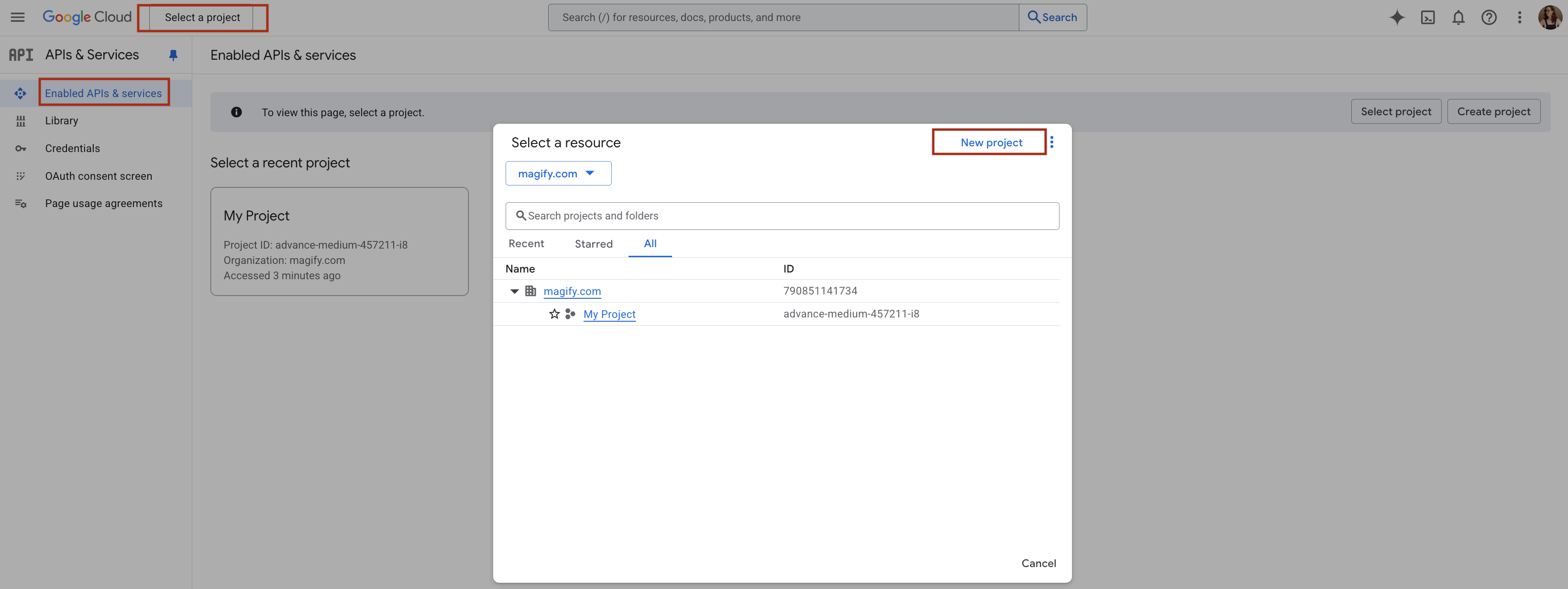Click the Gemini AI sparkle icon
This screenshot has width=1568, height=589.
[1397, 18]
